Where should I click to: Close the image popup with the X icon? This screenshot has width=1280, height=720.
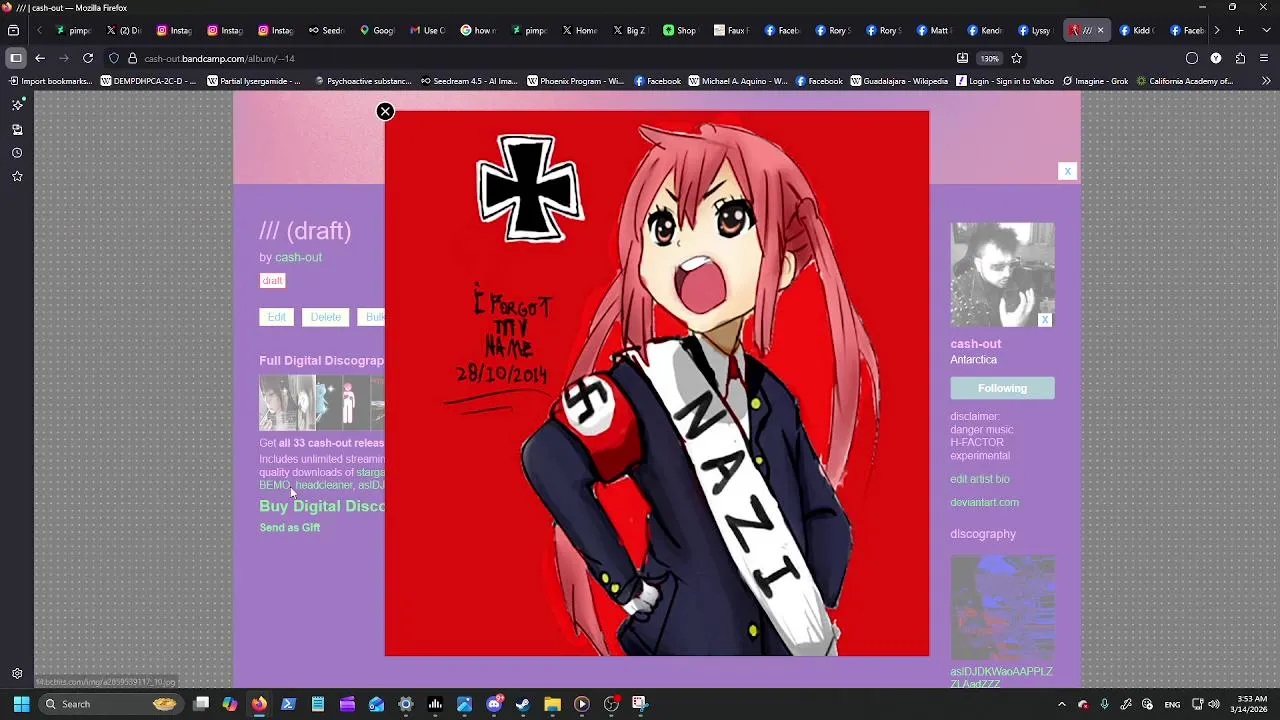[385, 111]
